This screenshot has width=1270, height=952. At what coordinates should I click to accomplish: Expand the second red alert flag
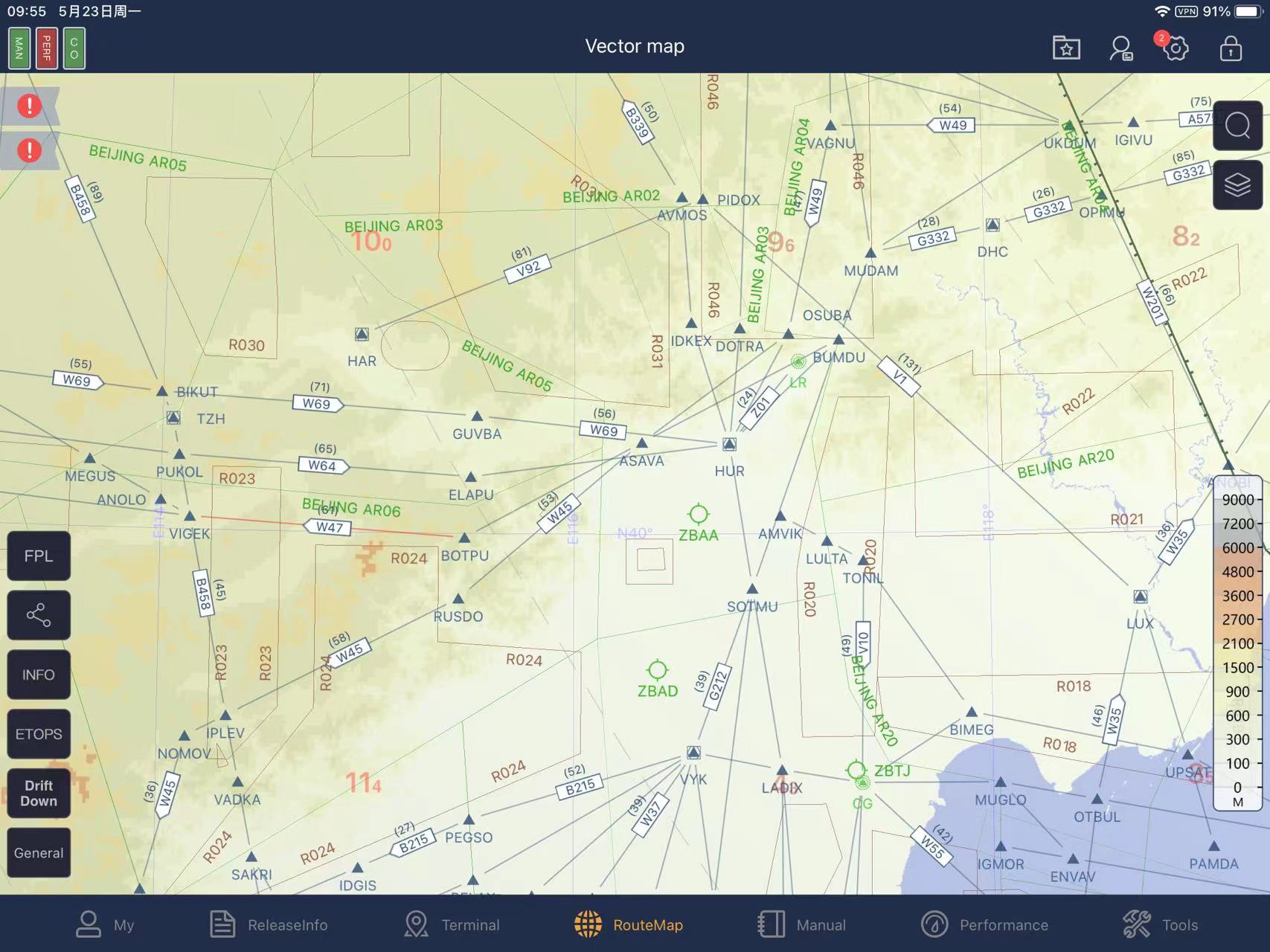pos(30,151)
